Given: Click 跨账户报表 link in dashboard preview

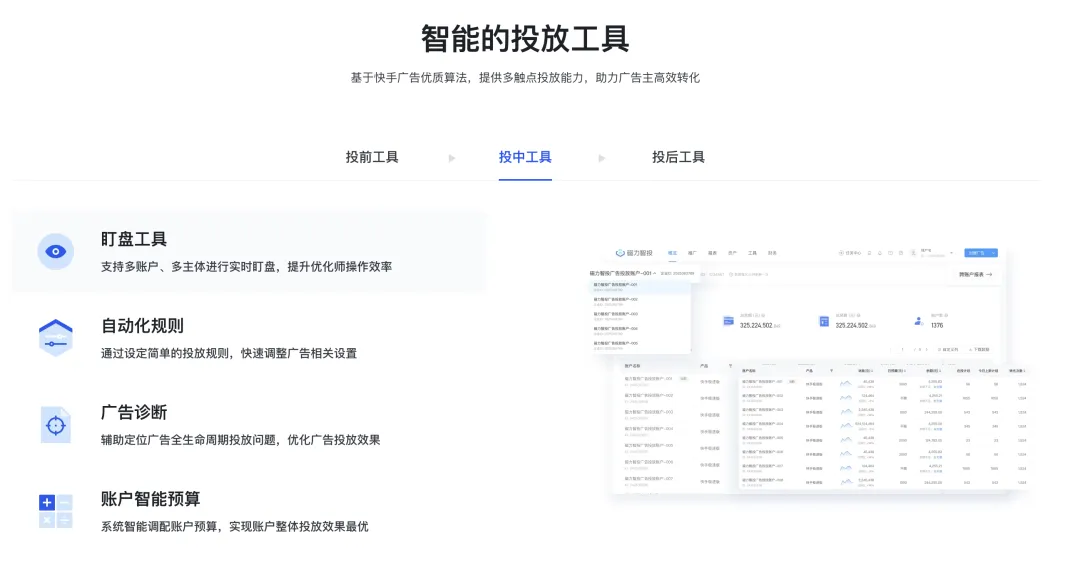Looking at the screenshot, I should point(975,274).
